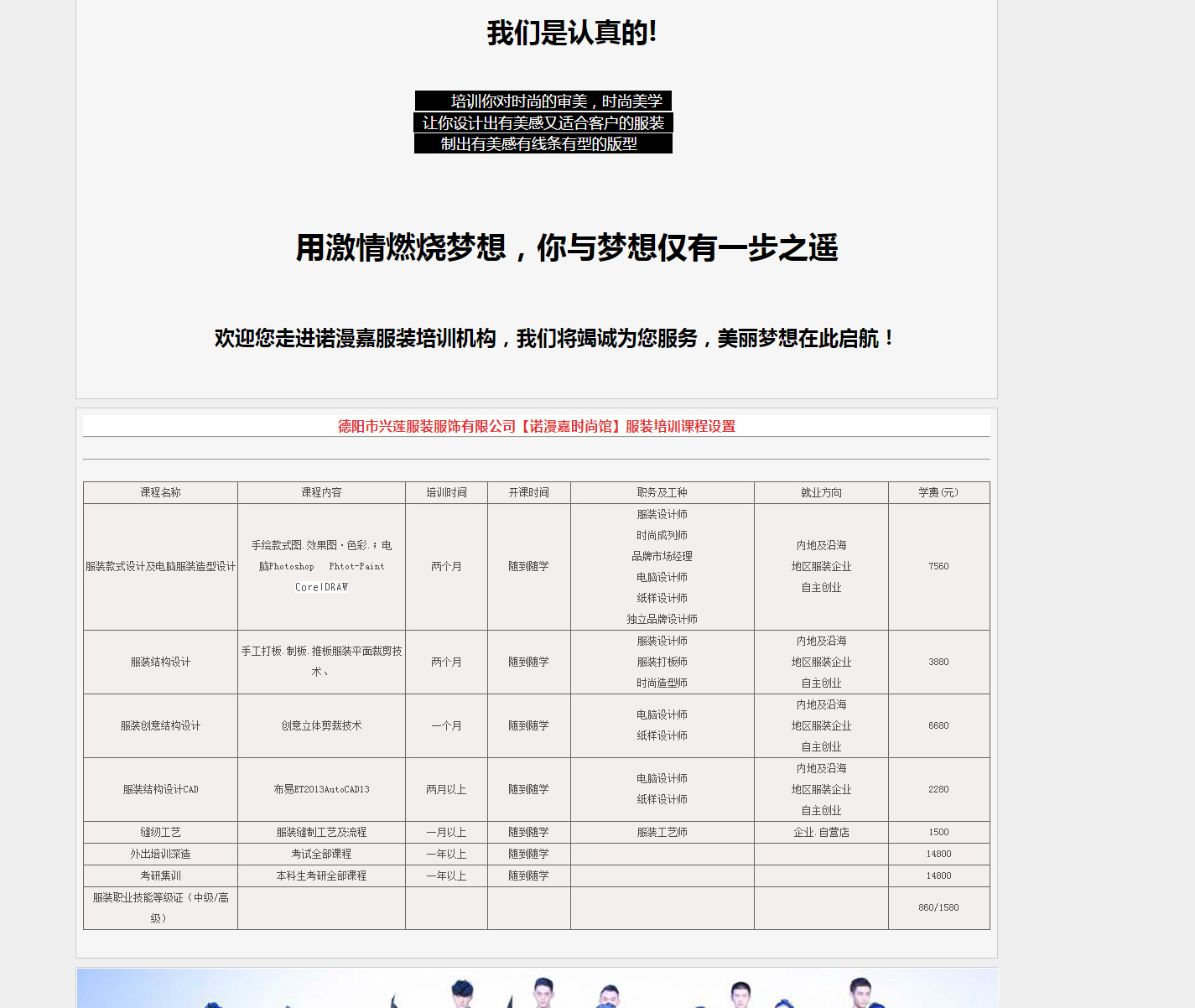Image resolution: width=1195 pixels, height=1008 pixels.
Task: Click the models banner image at bottom
Action: click(x=537, y=990)
